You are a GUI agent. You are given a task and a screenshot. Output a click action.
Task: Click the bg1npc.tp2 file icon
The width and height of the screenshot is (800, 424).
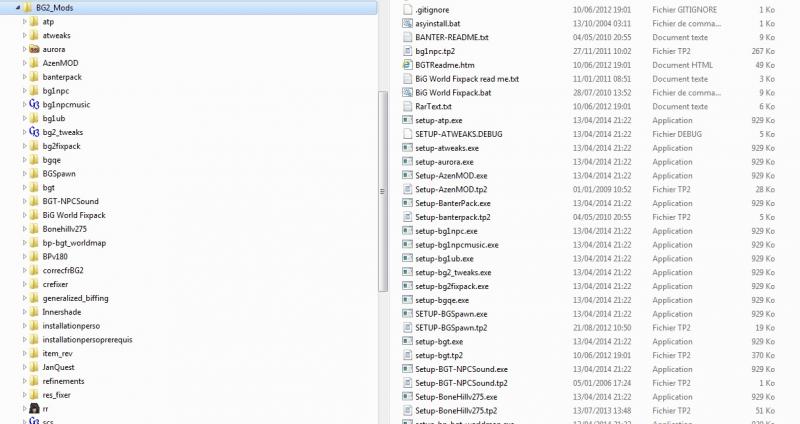click(407, 51)
